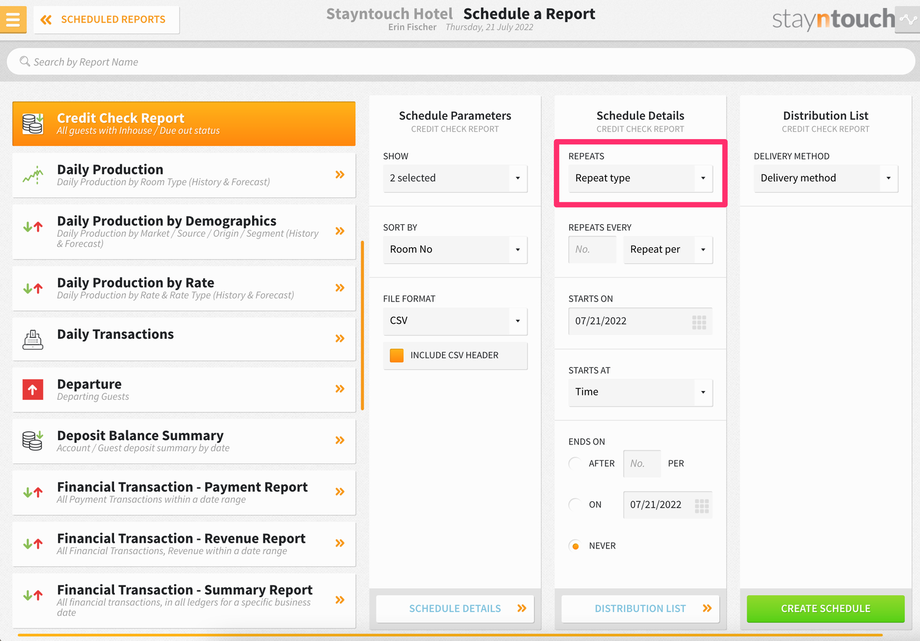Click the report list orange scrollbar
Image resolution: width=920 pixels, height=641 pixels.
tap(363, 325)
